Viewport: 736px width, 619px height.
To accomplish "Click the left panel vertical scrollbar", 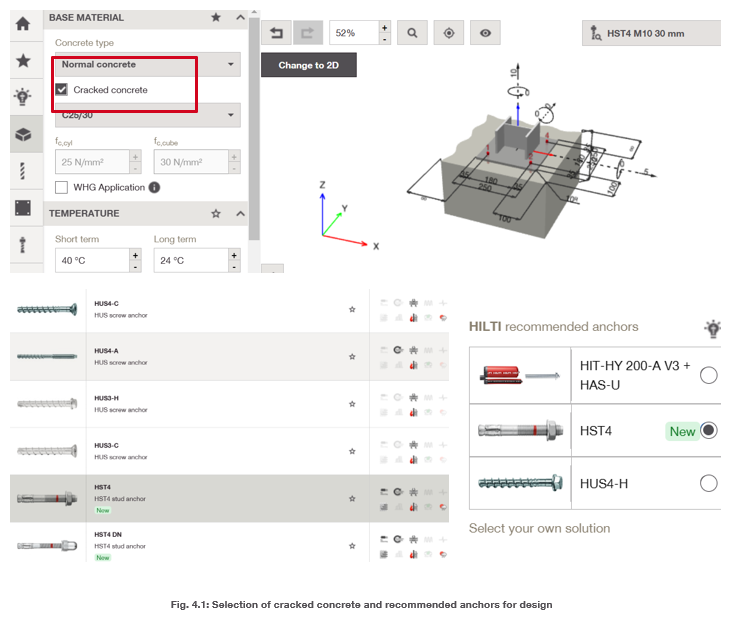I will (254, 129).
